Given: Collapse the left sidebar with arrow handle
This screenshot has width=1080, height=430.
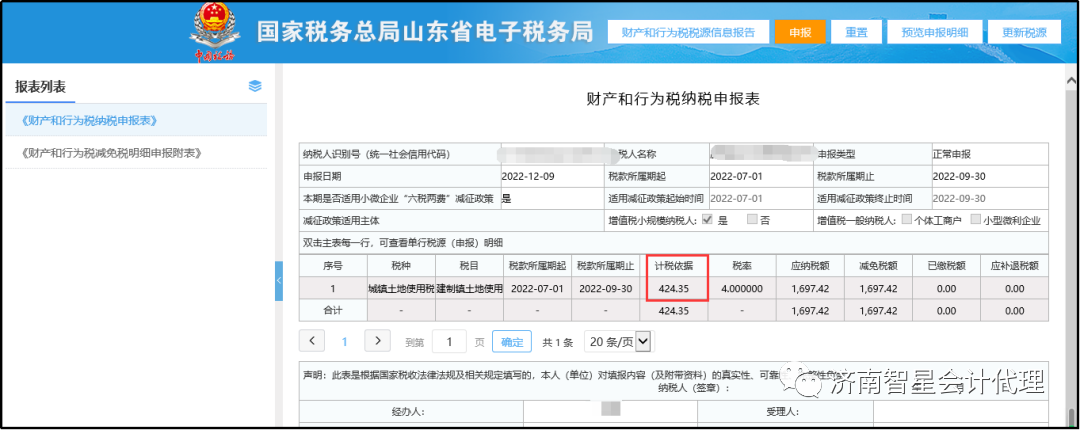Looking at the screenshot, I should (279, 281).
